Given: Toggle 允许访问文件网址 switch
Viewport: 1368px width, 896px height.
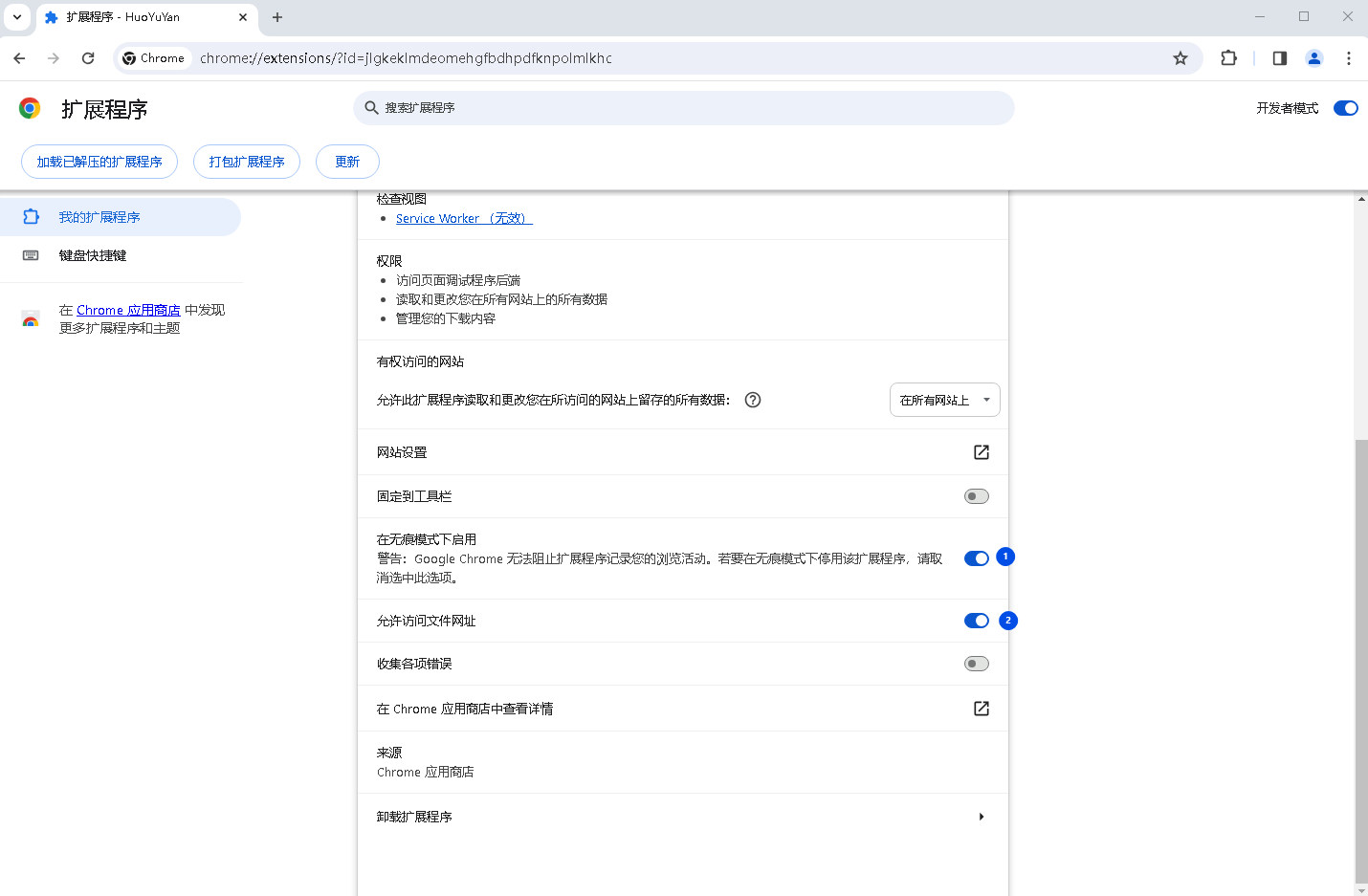Looking at the screenshot, I should coord(977,621).
